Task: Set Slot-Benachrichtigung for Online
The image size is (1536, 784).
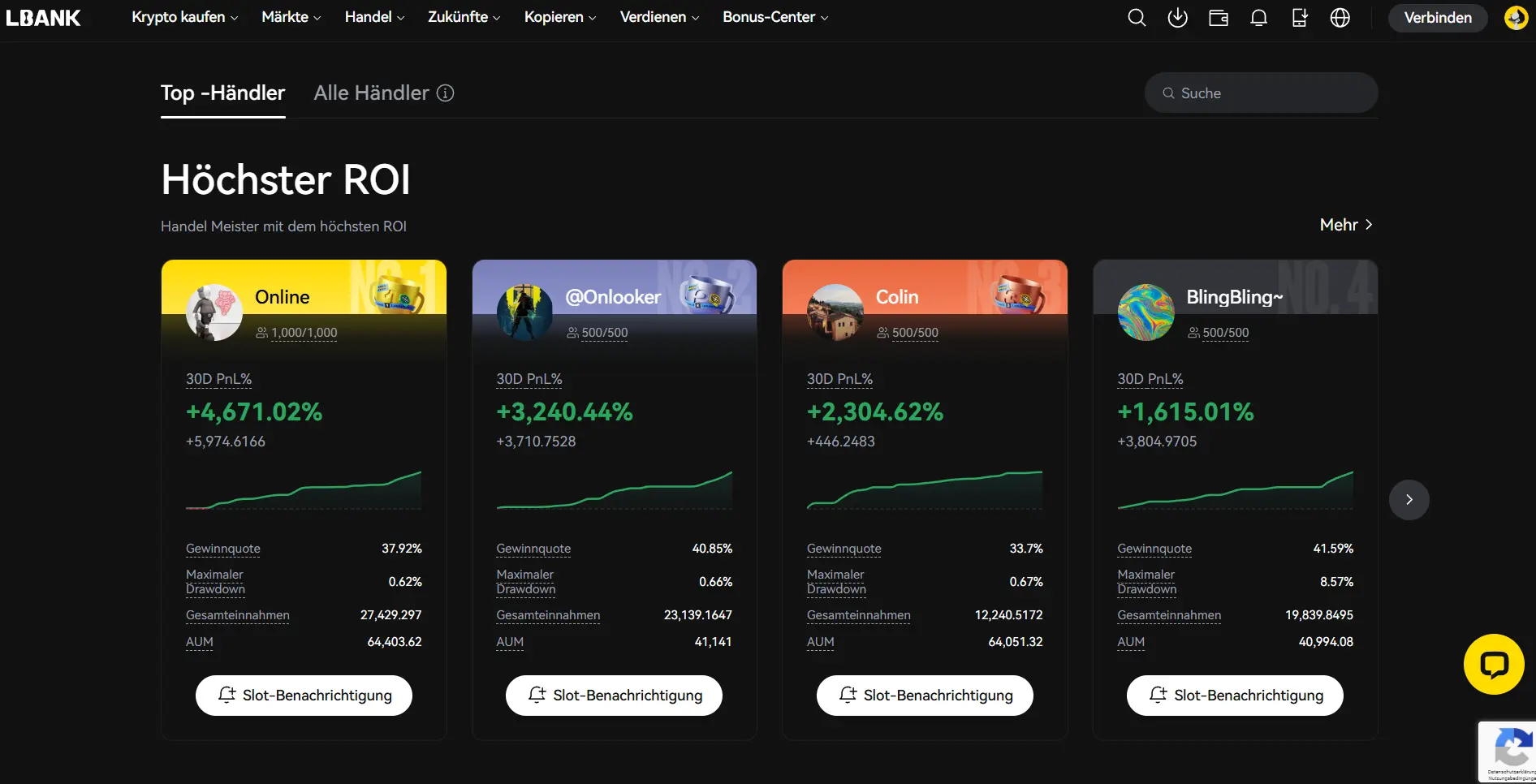Action: tap(304, 696)
